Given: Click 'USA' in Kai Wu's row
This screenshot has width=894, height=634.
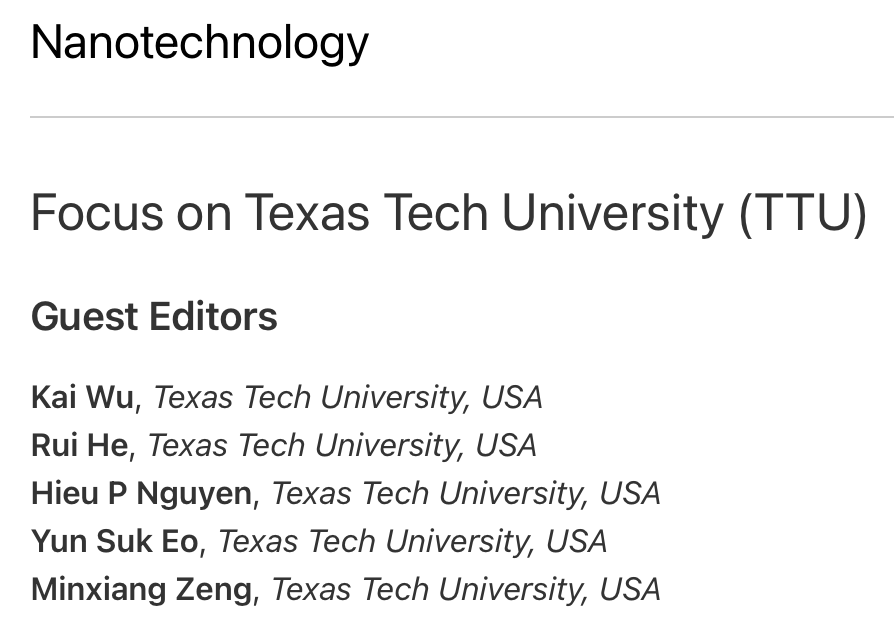Looking at the screenshot, I should [x=512, y=397].
